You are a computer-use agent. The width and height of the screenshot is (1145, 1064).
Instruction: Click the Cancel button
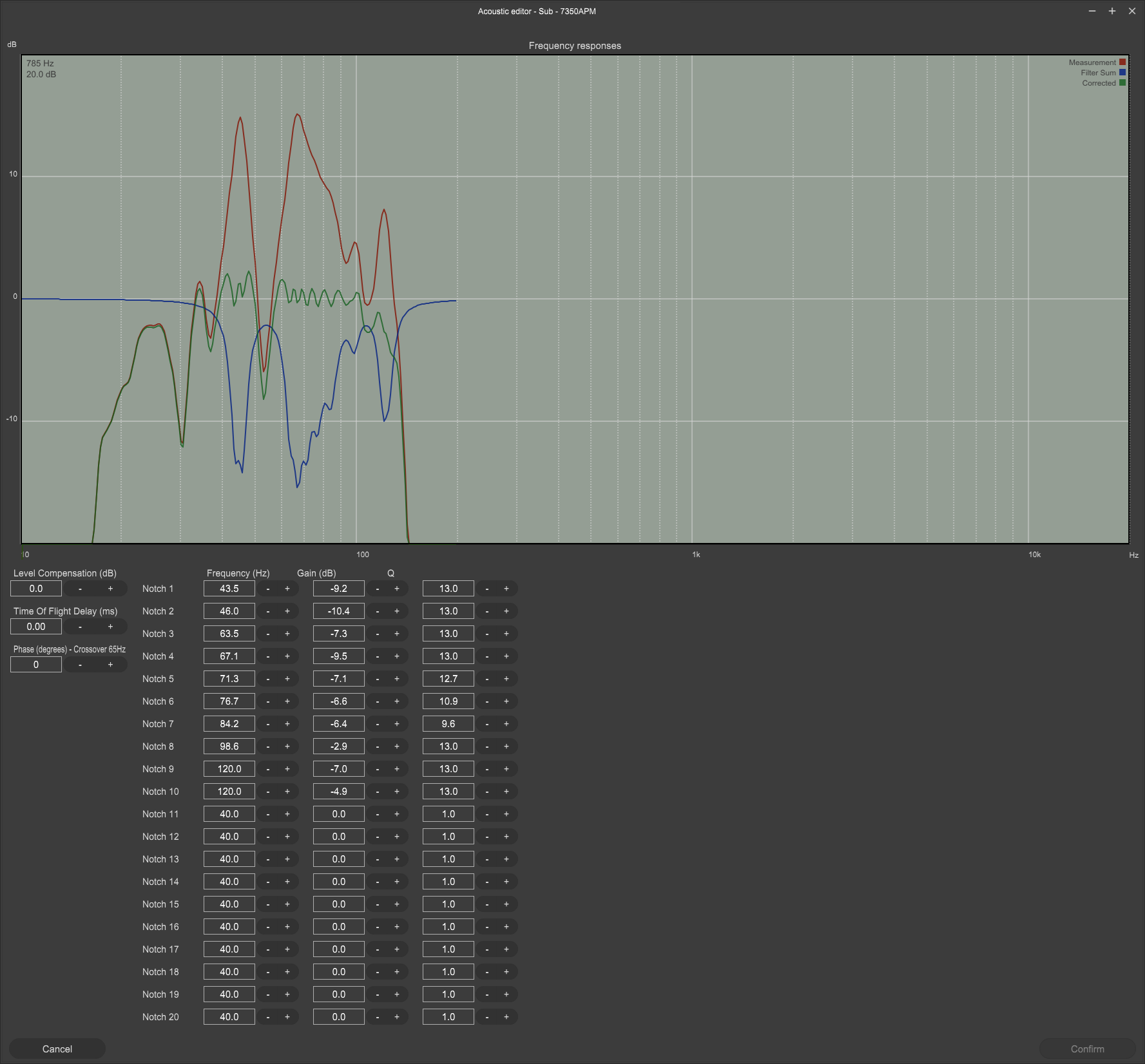click(x=57, y=1049)
